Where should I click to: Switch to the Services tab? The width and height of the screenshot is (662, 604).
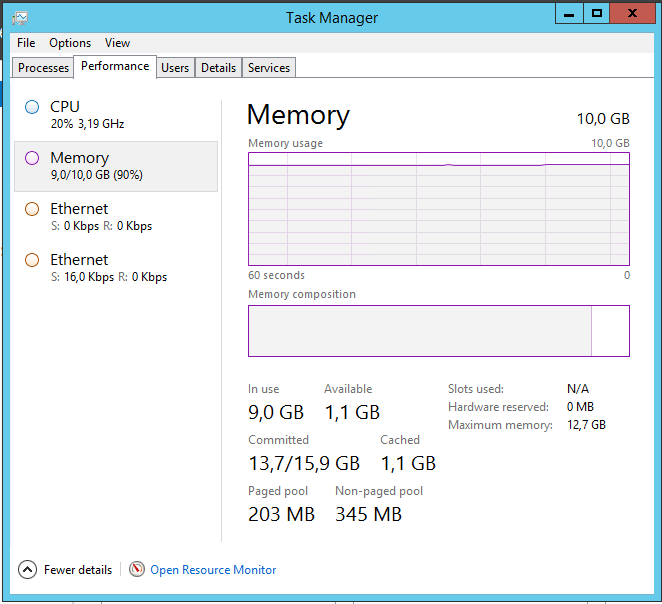[x=269, y=68]
